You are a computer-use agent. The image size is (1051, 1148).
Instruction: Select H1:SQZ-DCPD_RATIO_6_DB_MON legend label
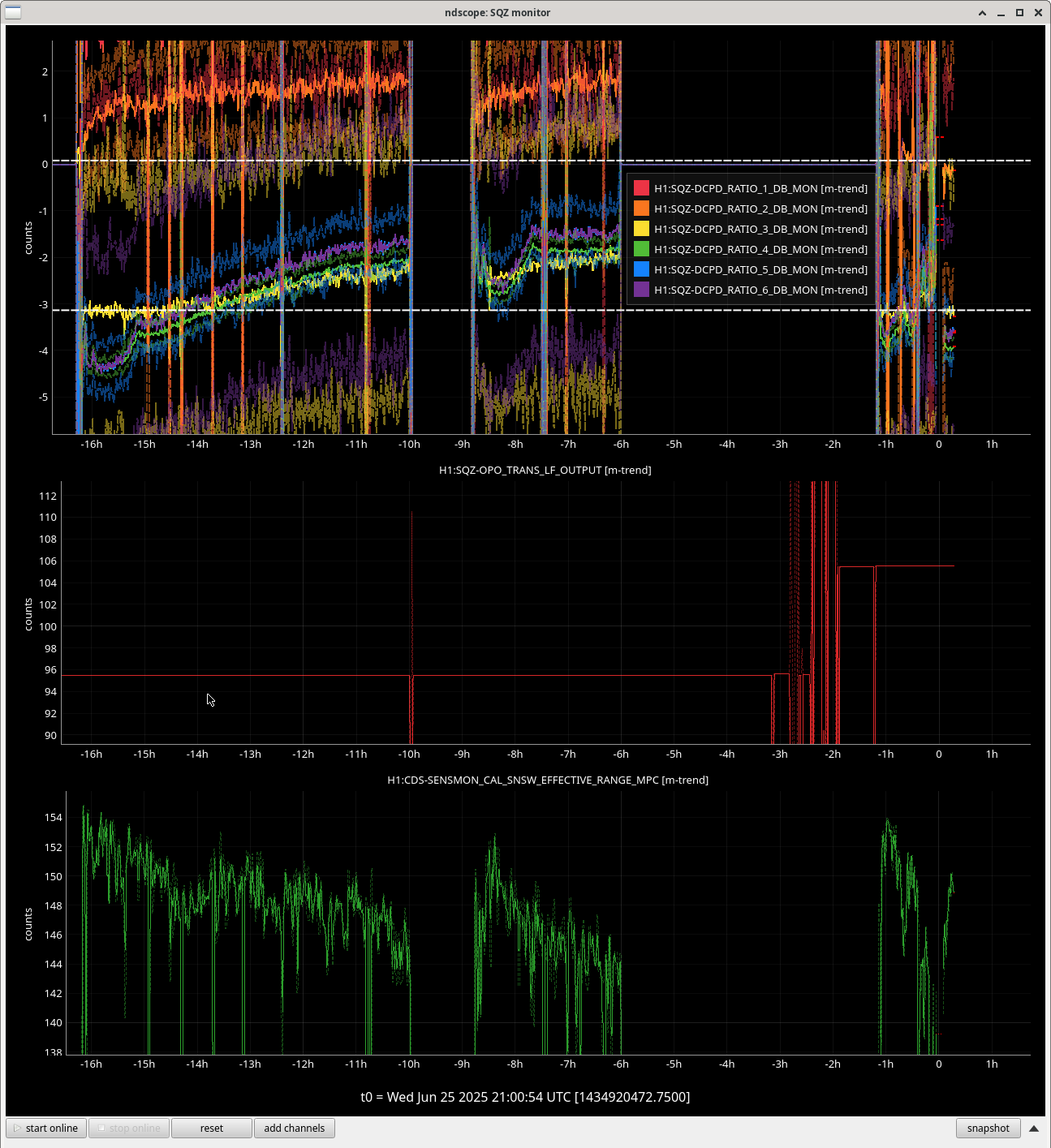(x=760, y=290)
